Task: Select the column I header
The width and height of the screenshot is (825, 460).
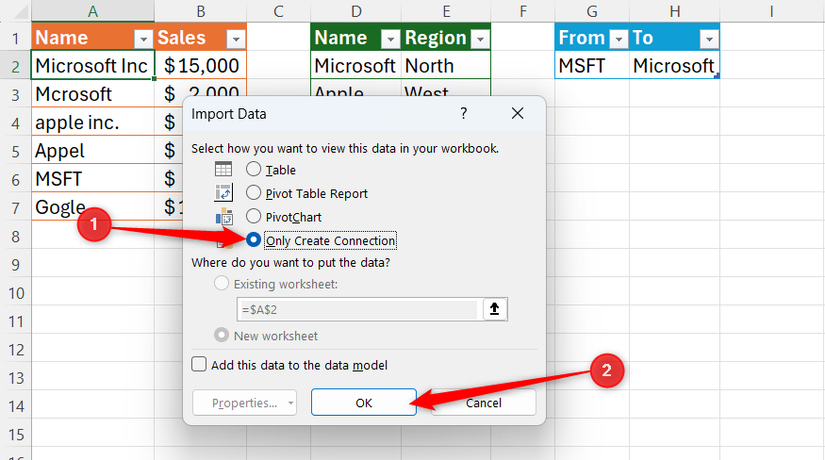Action: (x=771, y=11)
